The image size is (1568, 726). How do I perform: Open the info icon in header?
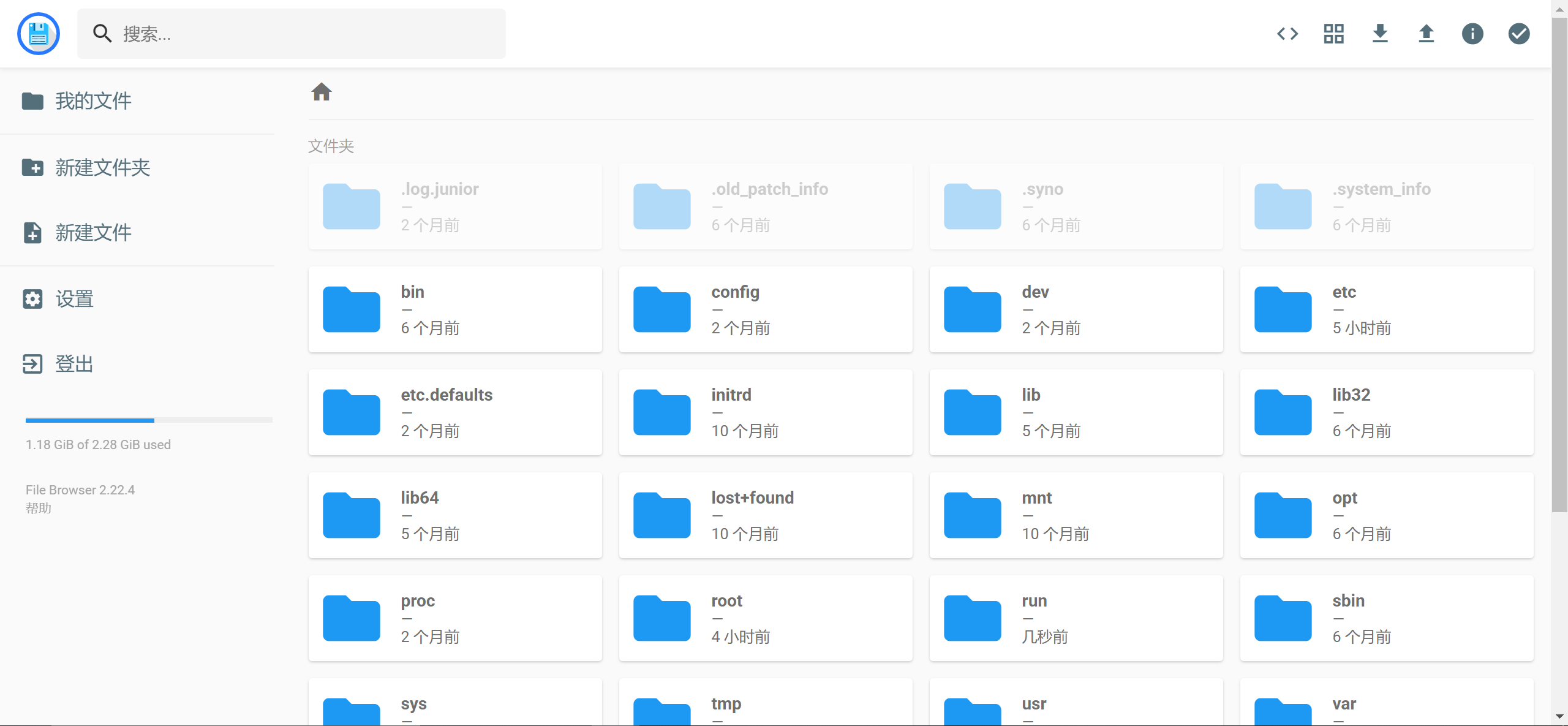(1472, 34)
